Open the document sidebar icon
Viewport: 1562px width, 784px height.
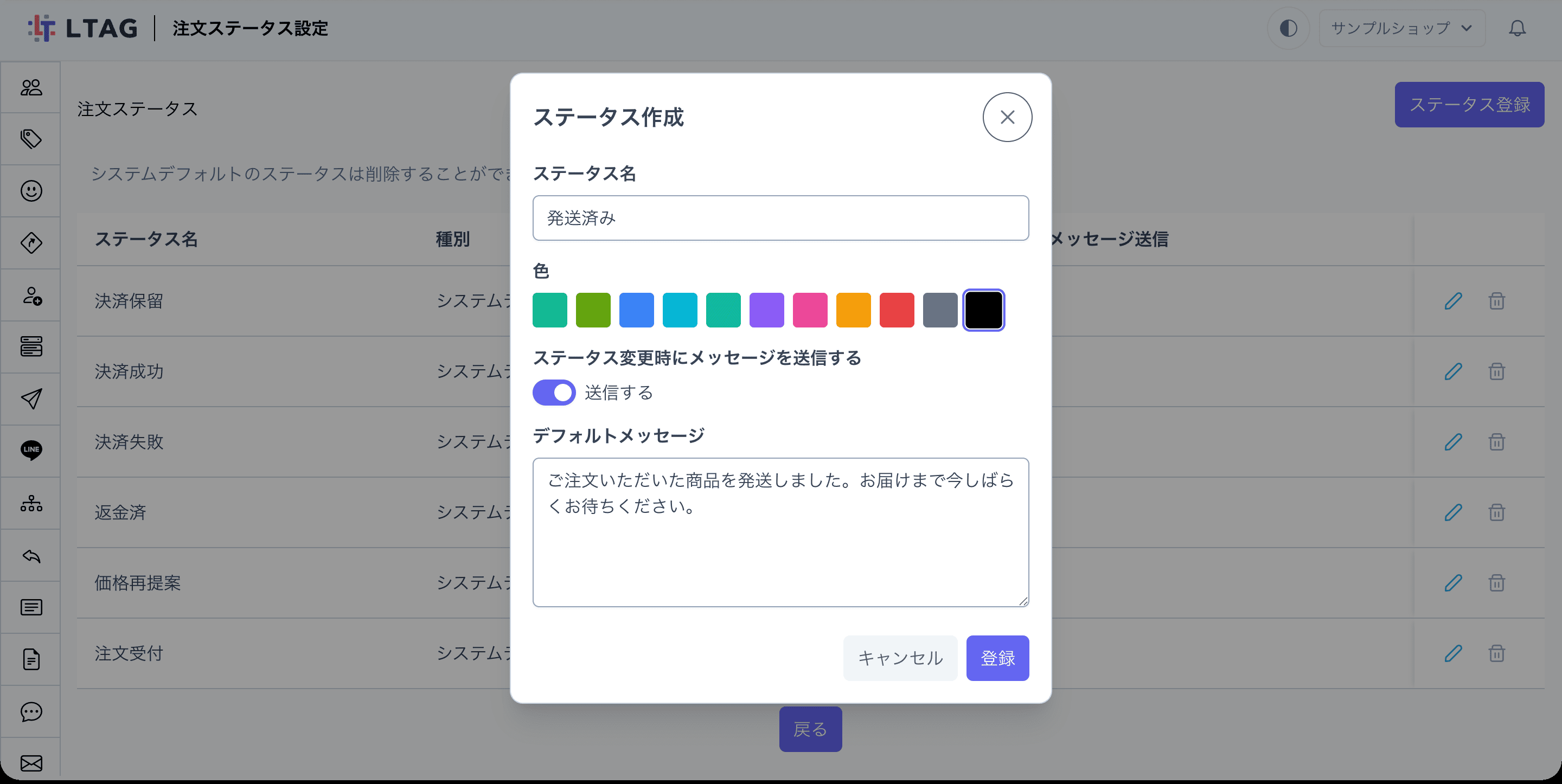[31, 659]
